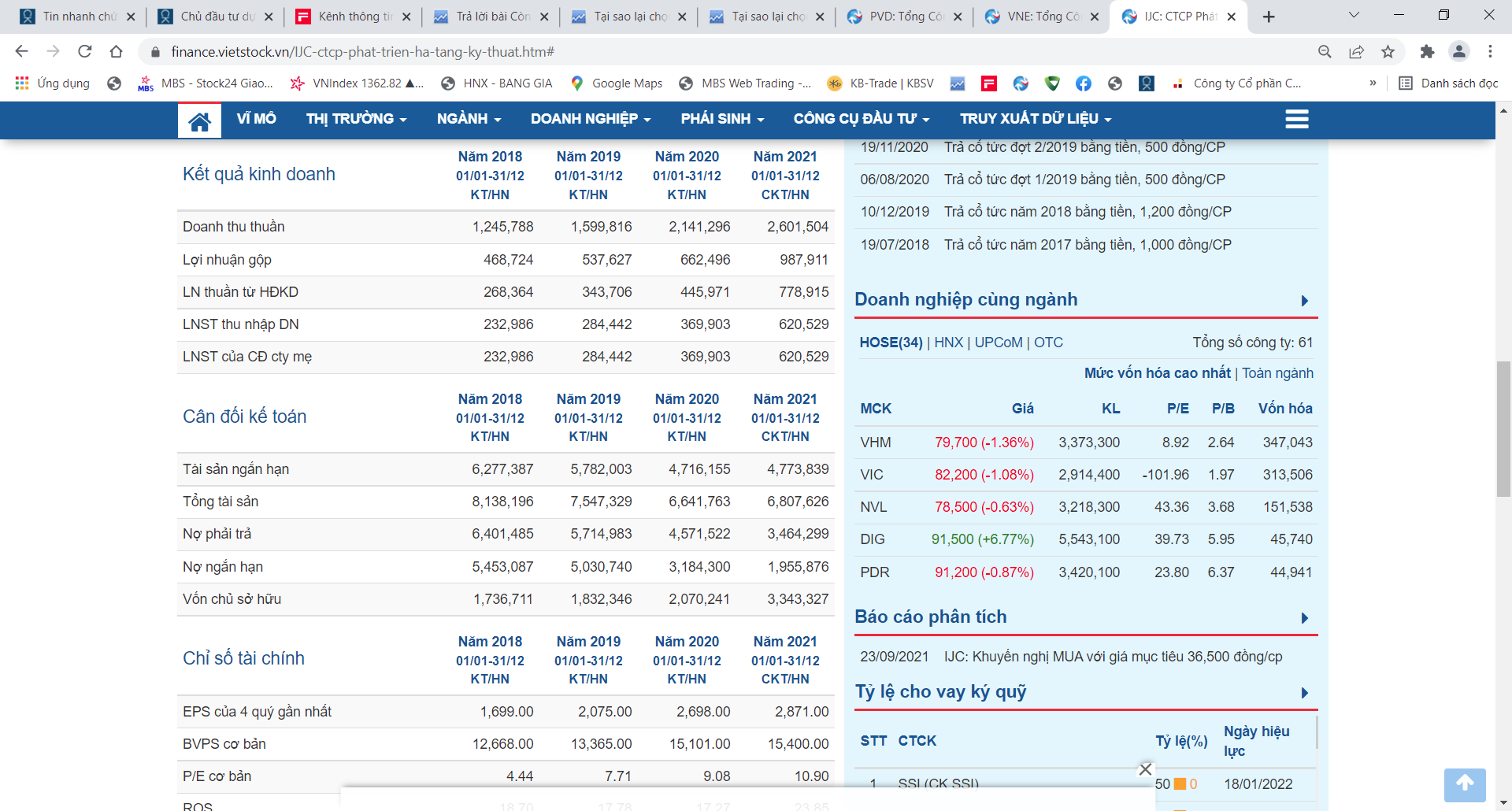Expand Báo cáo phân tích arrow
Image resolution: width=1512 pixels, height=811 pixels.
[x=1304, y=618]
